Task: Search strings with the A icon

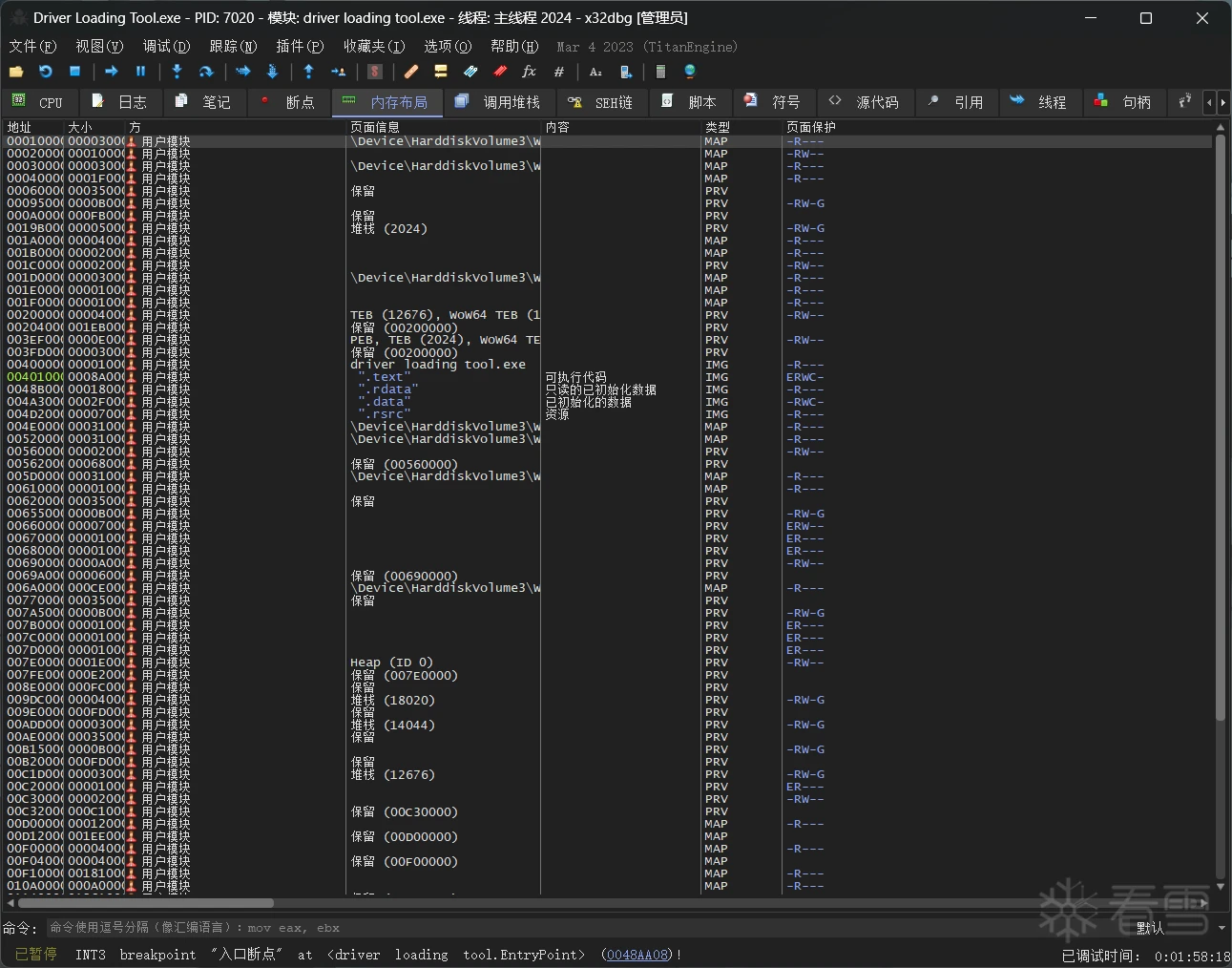Action: tap(595, 72)
